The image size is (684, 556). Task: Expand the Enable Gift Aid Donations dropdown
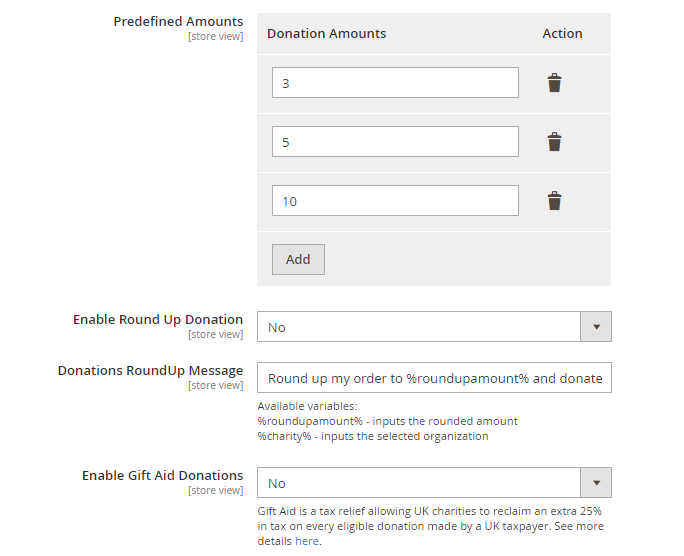coord(434,483)
